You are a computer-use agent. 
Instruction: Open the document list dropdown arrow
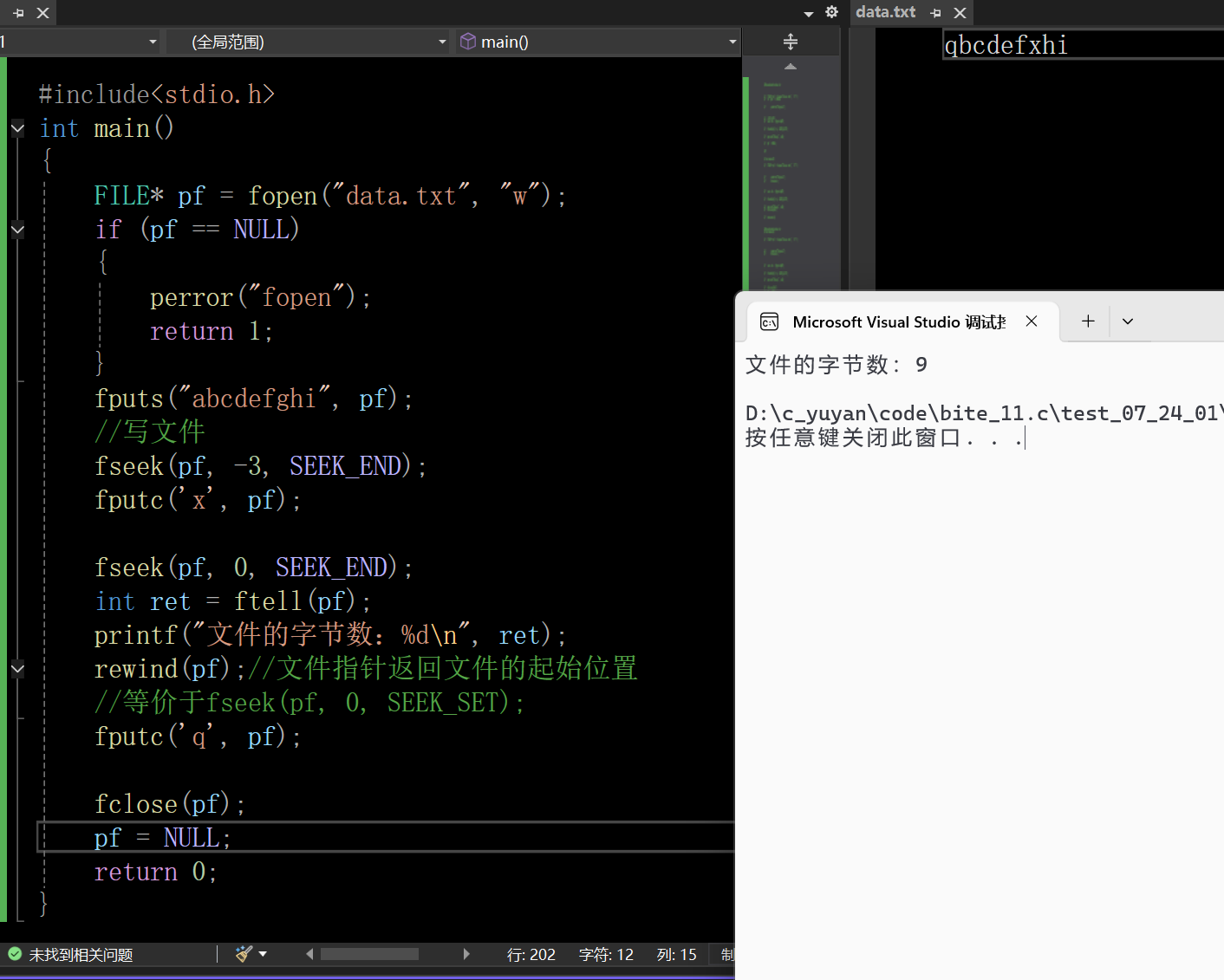809,14
